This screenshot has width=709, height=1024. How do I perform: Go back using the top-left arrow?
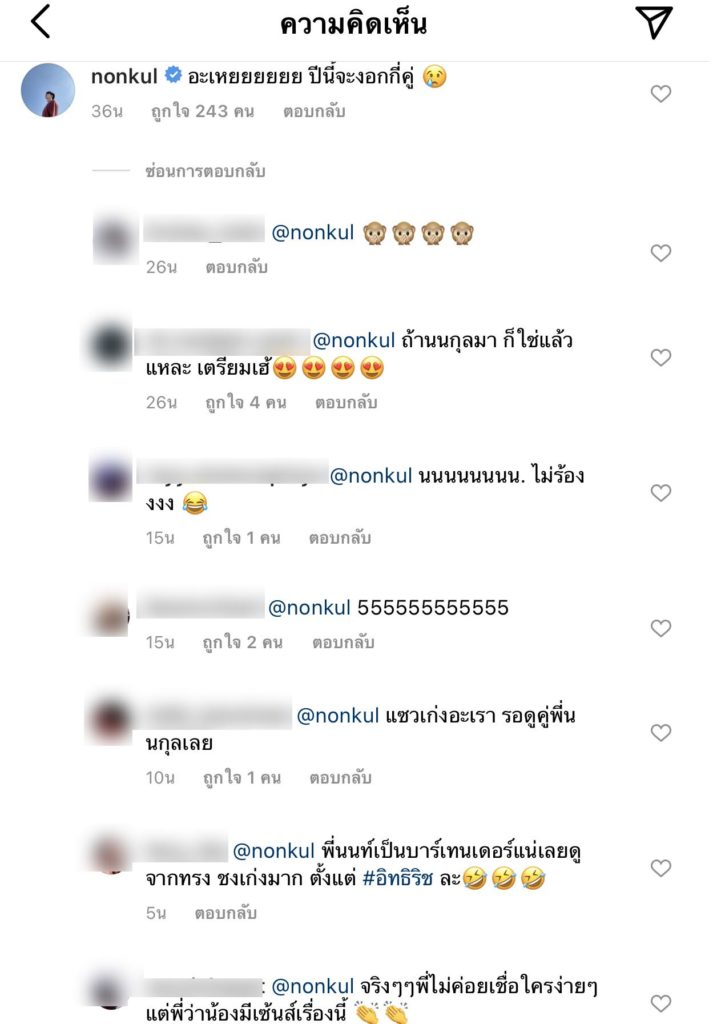(40, 21)
